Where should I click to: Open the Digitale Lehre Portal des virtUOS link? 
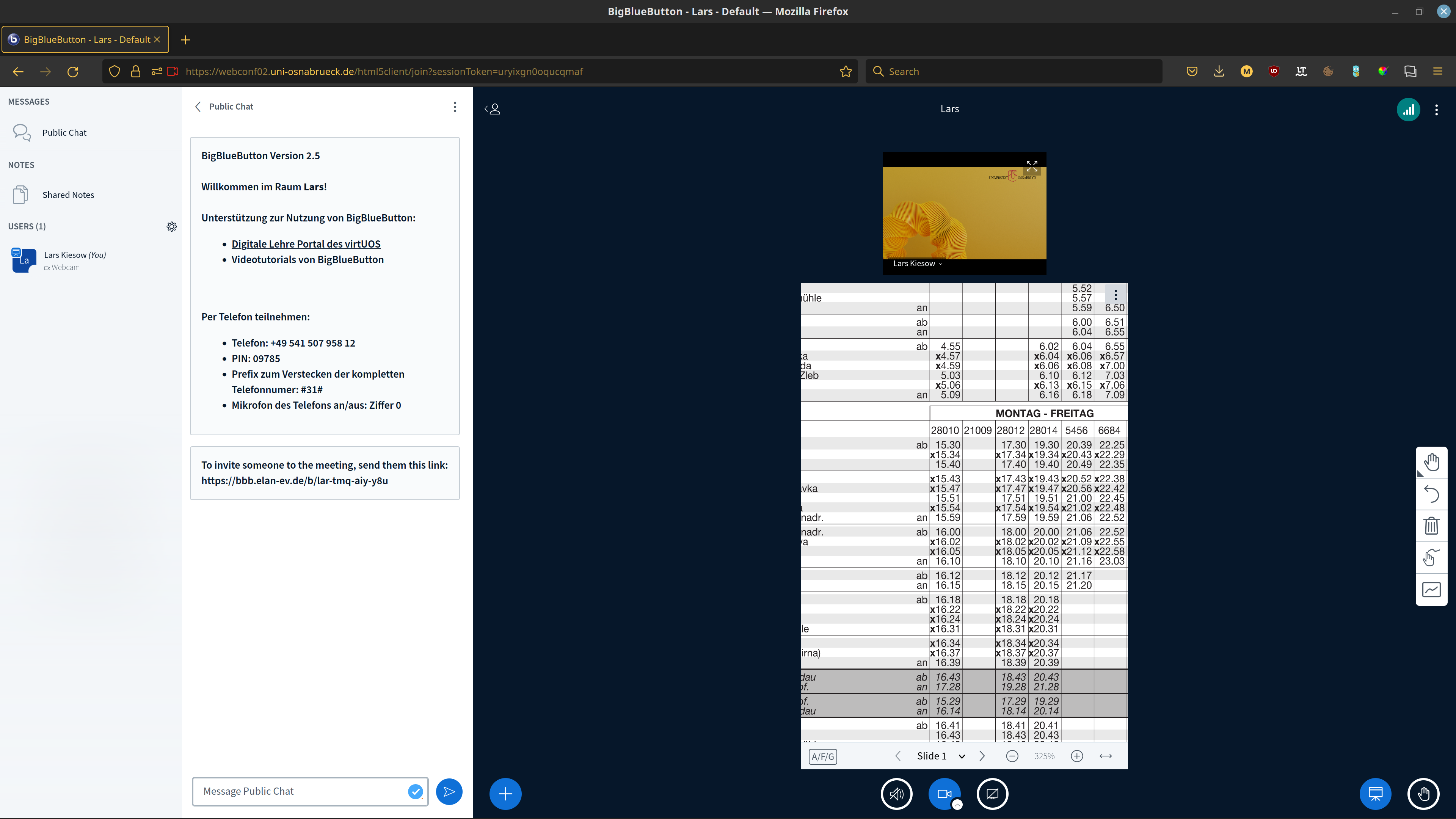coord(306,243)
